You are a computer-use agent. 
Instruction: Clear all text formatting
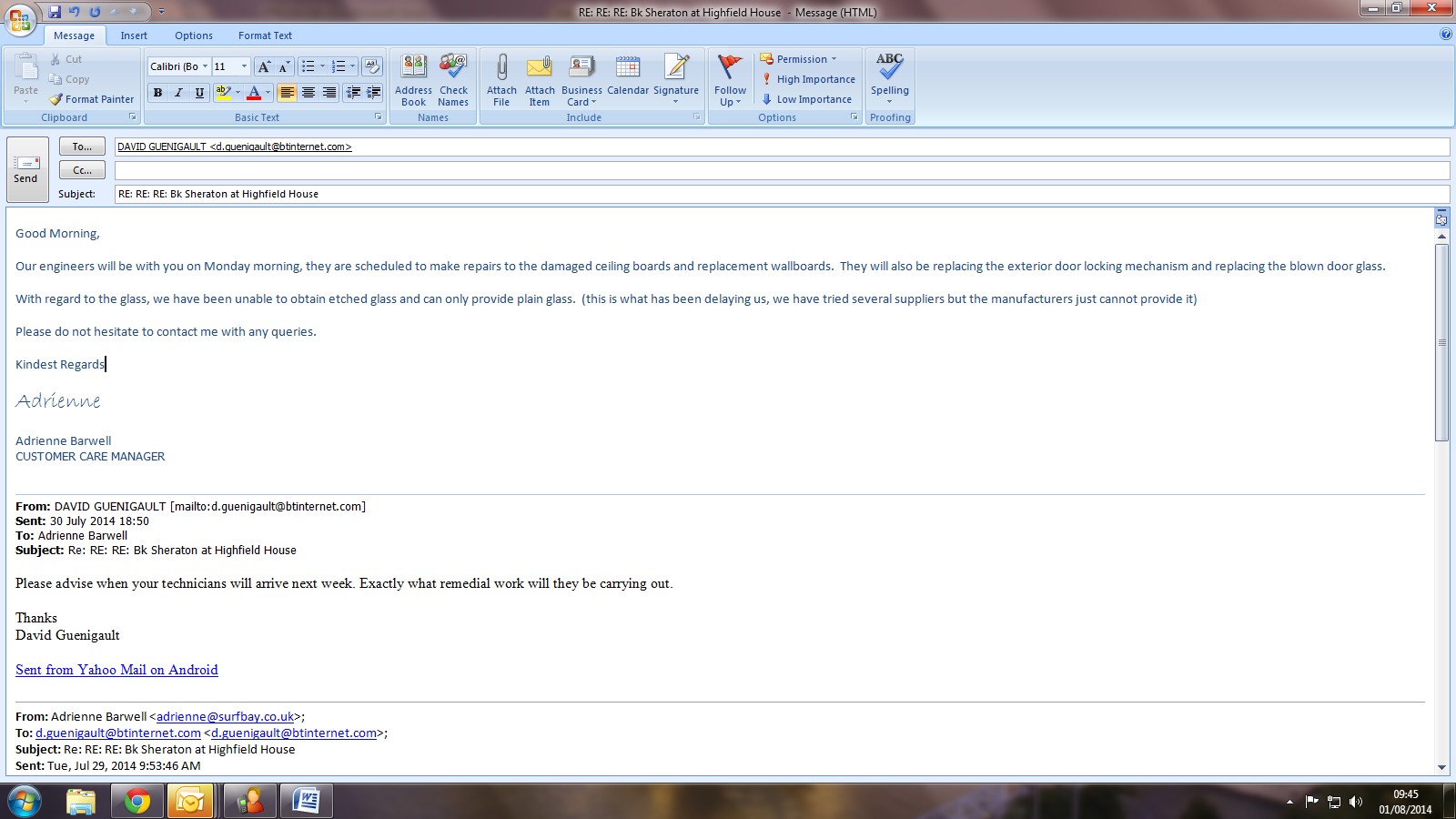tap(371, 66)
